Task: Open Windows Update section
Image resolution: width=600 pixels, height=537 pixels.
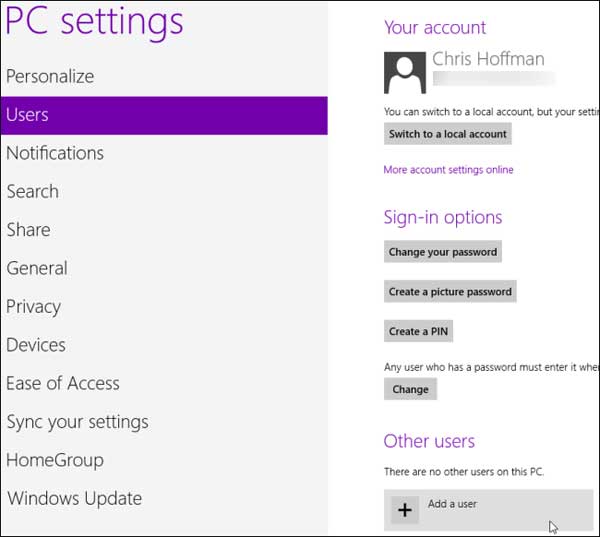Action: 75,498
